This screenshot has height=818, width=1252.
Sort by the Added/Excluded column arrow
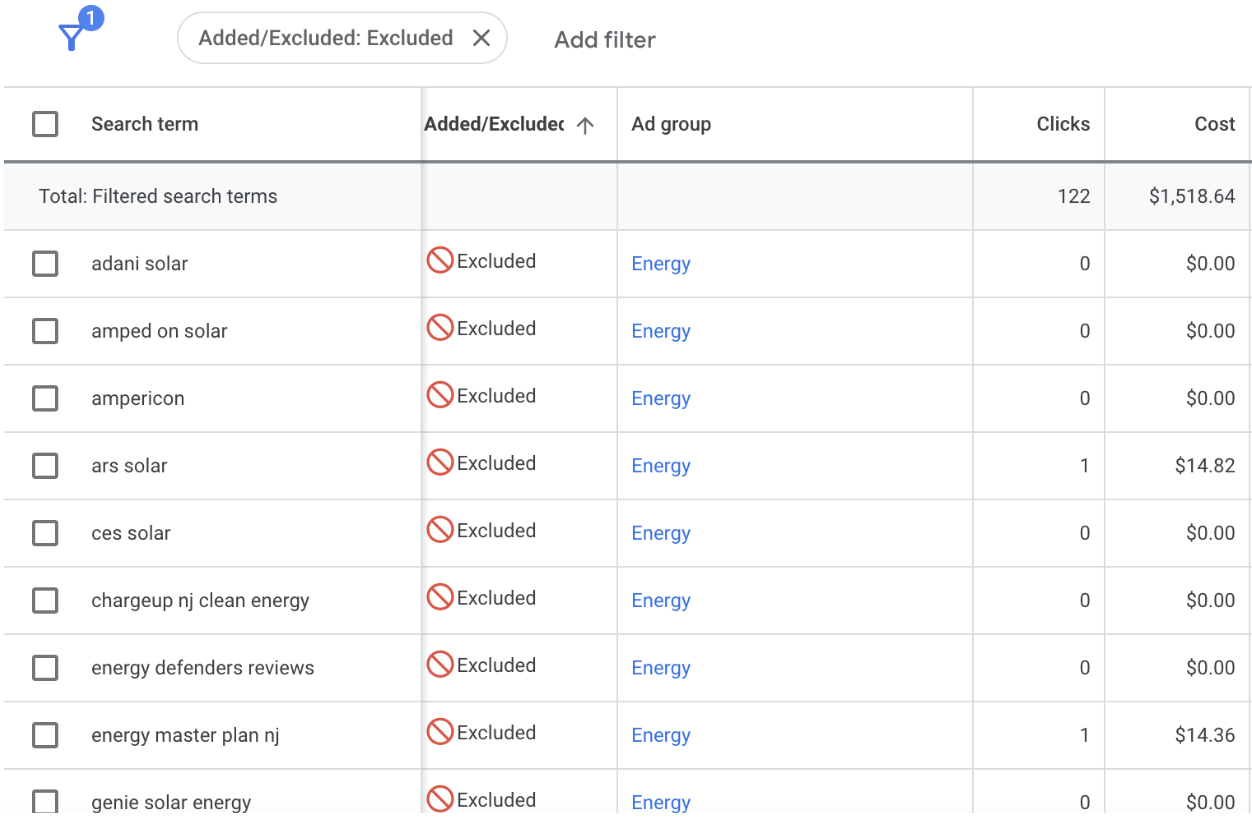[586, 125]
